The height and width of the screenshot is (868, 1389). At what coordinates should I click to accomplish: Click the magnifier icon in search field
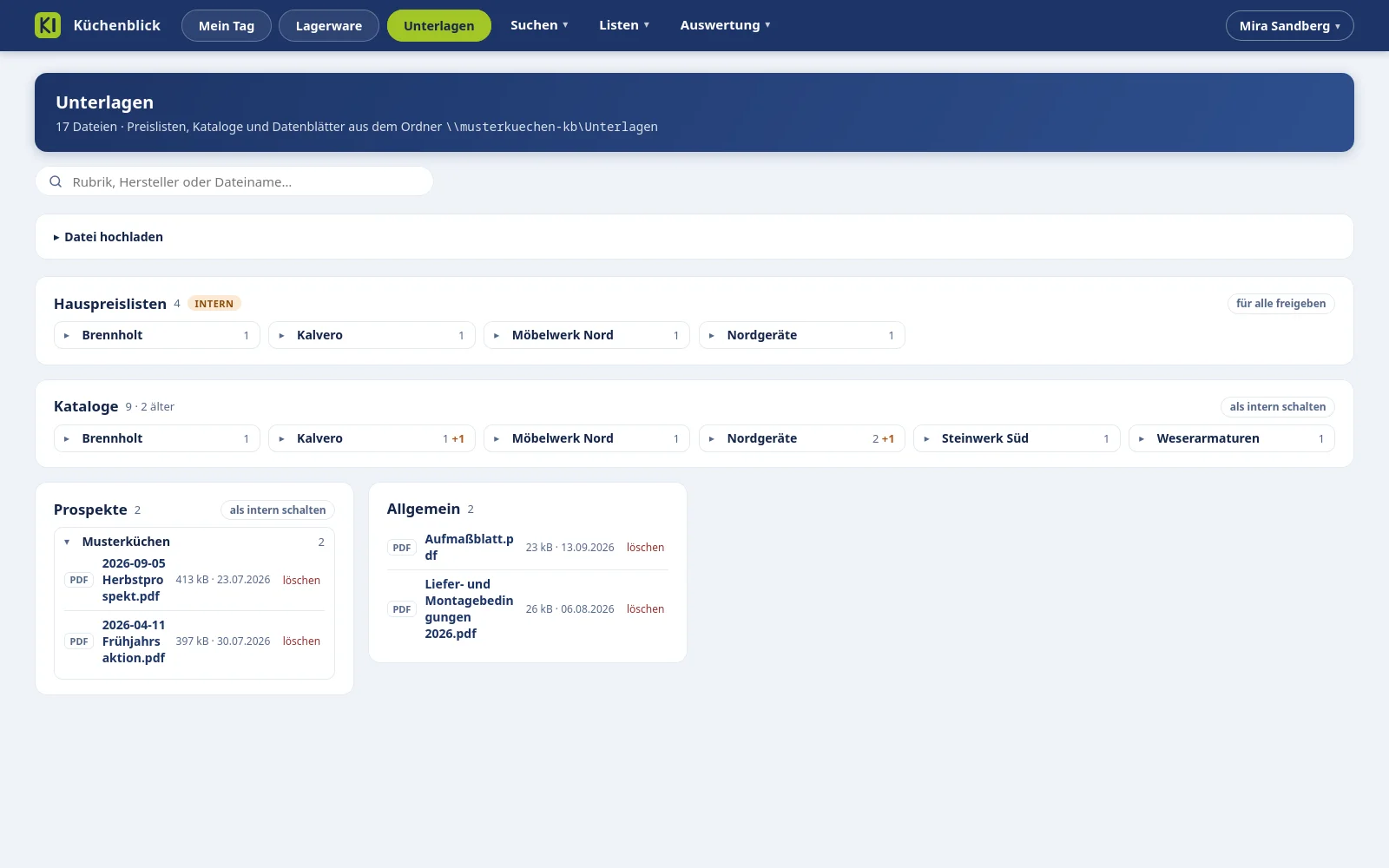click(x=56, y=181)
